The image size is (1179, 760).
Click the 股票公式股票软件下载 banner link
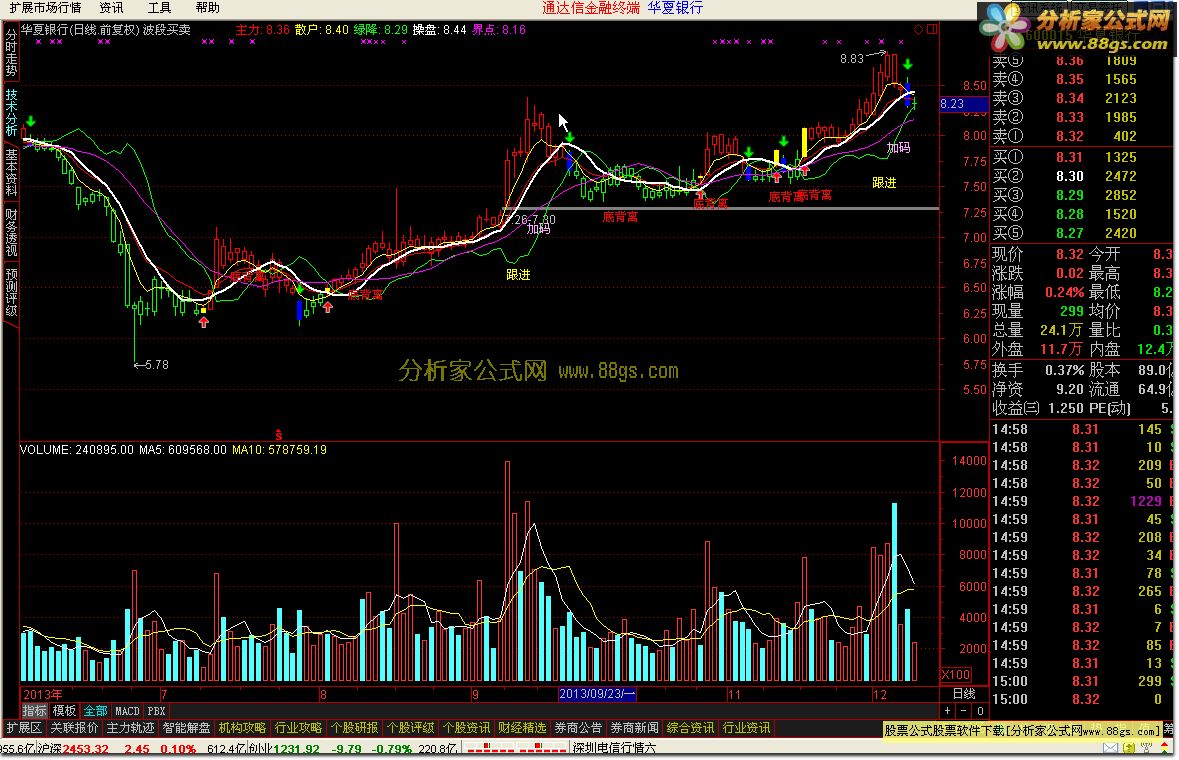(1022, 730)
